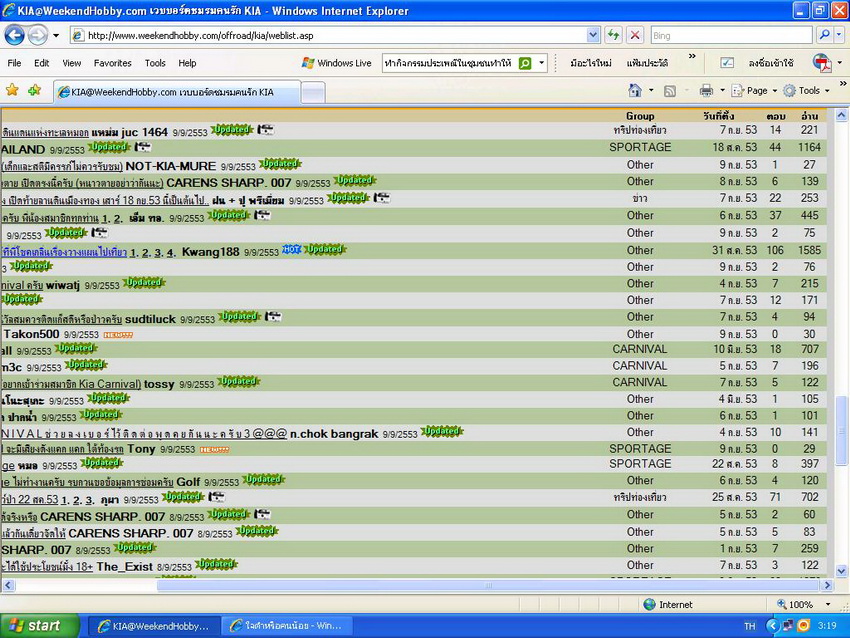Click Add to Favorites star-plus icon
This screenshot has width=850, height=638.
(x=34, y=90)
